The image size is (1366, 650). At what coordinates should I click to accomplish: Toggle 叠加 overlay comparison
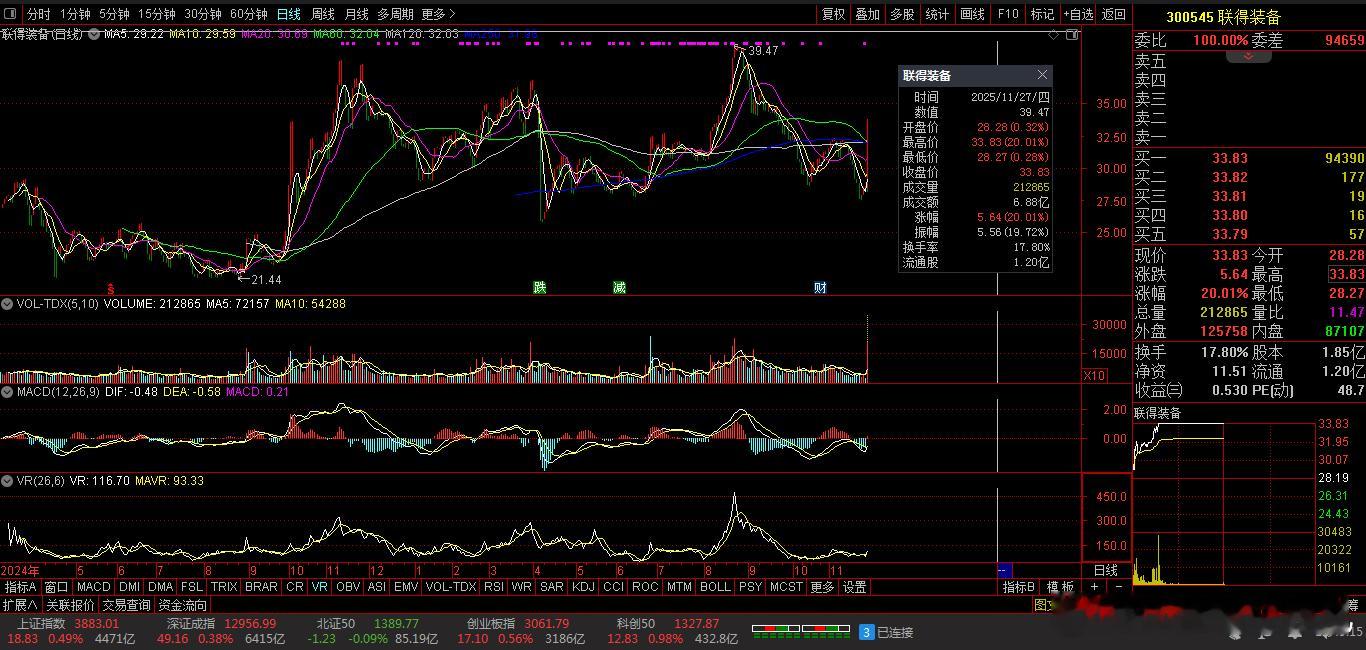pyautogui.click(x=867, y=14)
